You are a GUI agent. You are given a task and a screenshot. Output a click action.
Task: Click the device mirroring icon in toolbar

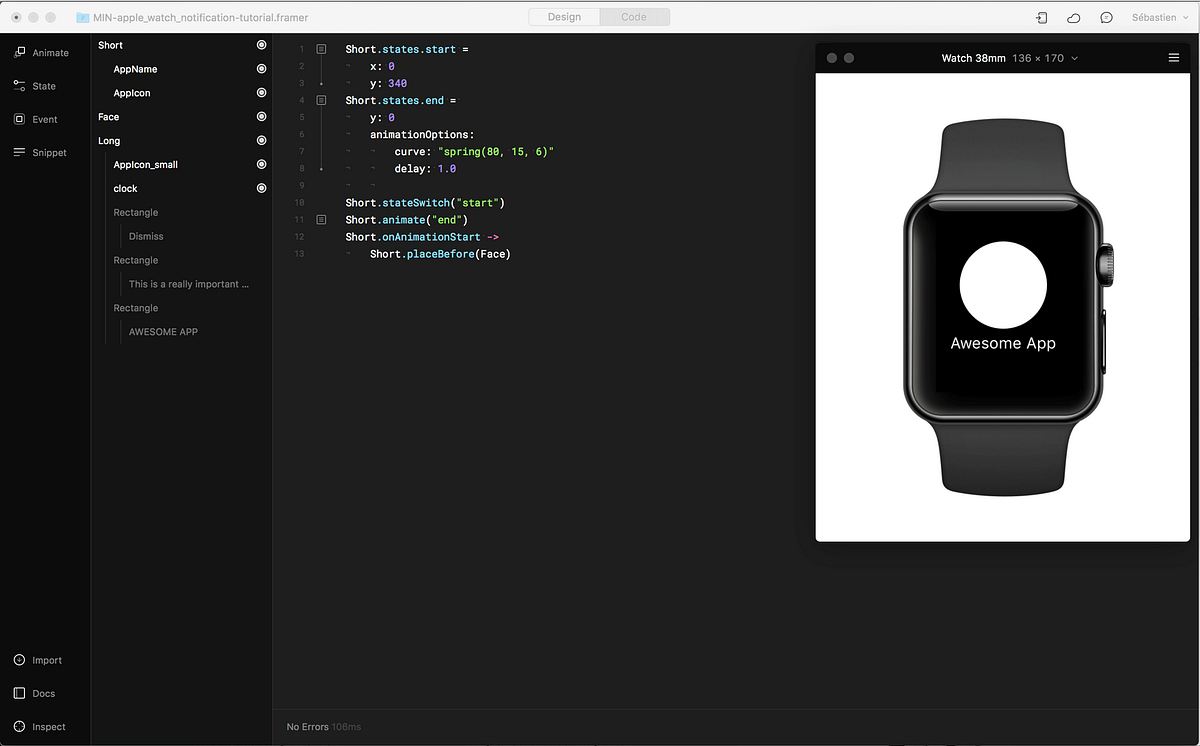click(1041, 17)
